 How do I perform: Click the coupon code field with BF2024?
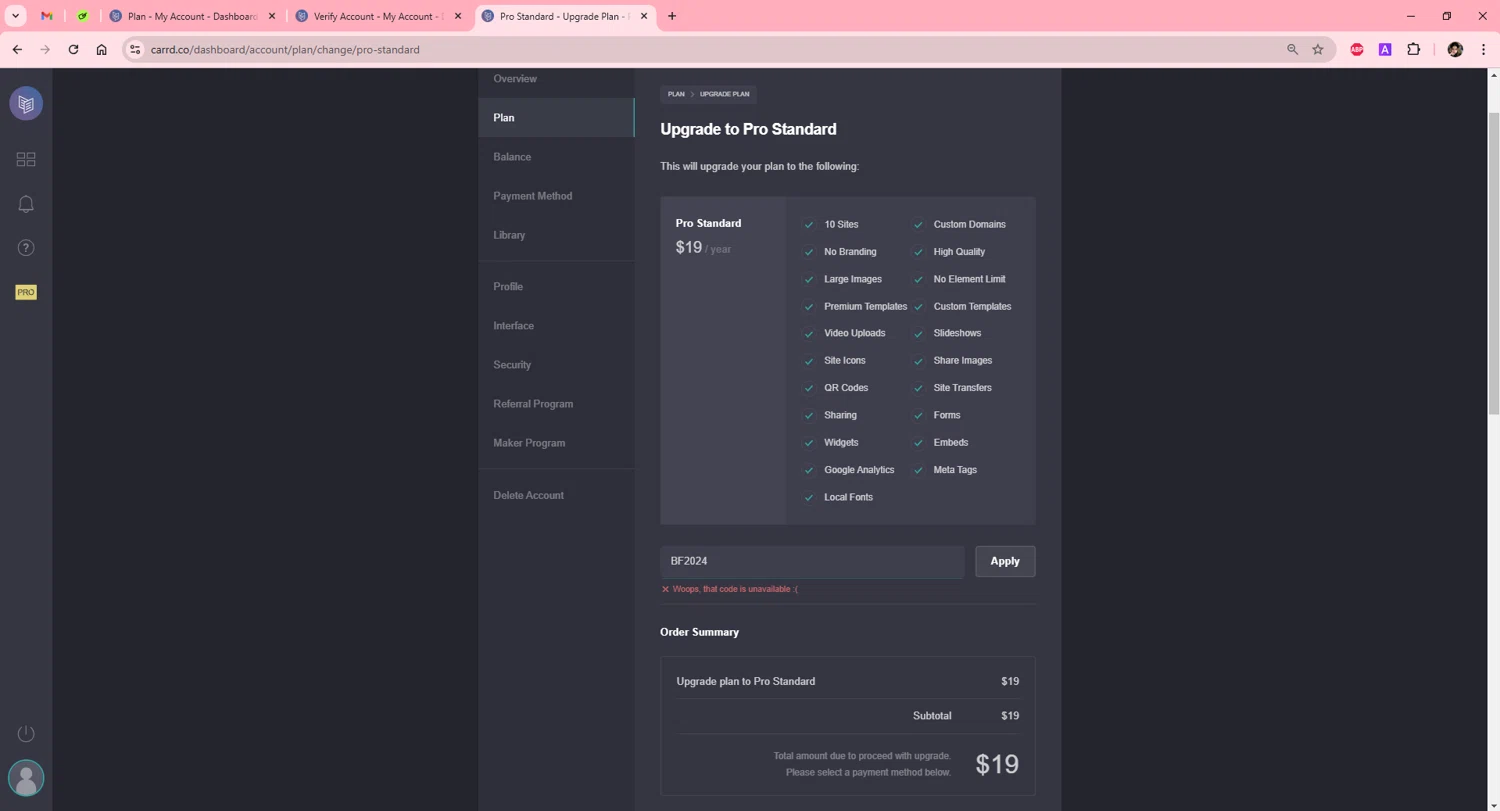tap(812, 561)
